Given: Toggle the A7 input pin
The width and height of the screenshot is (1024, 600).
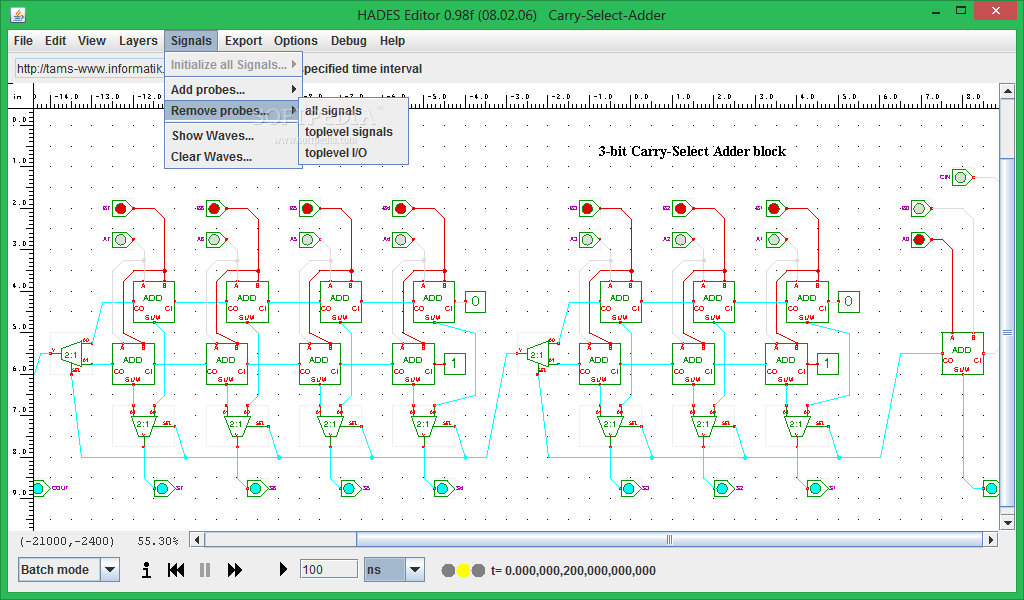Looking at the screenshot, I should tap(121, 240).
